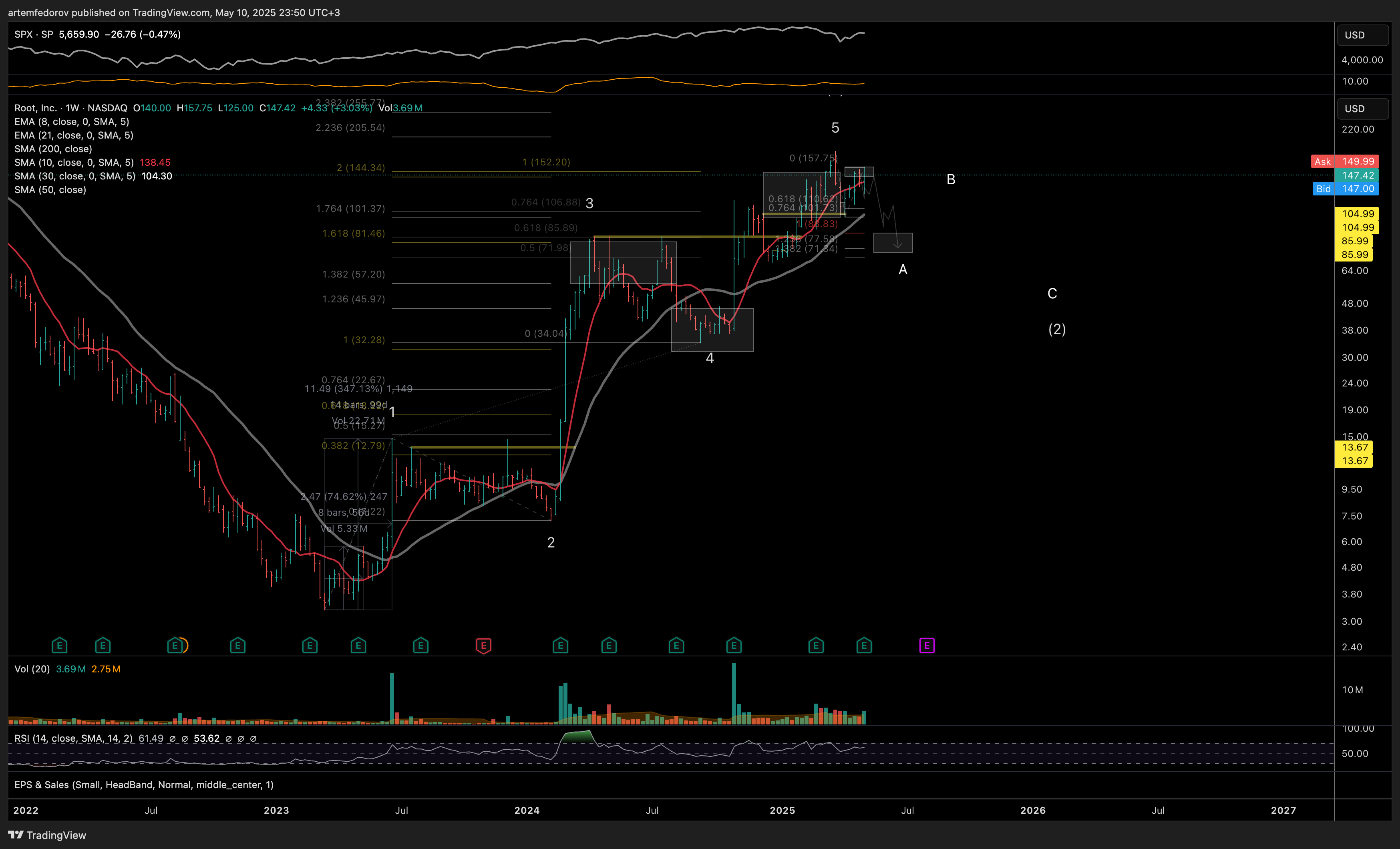
Task: Select the SMA (10, close, 0, SMA, 5) legend
Action: tap(74, 163)
